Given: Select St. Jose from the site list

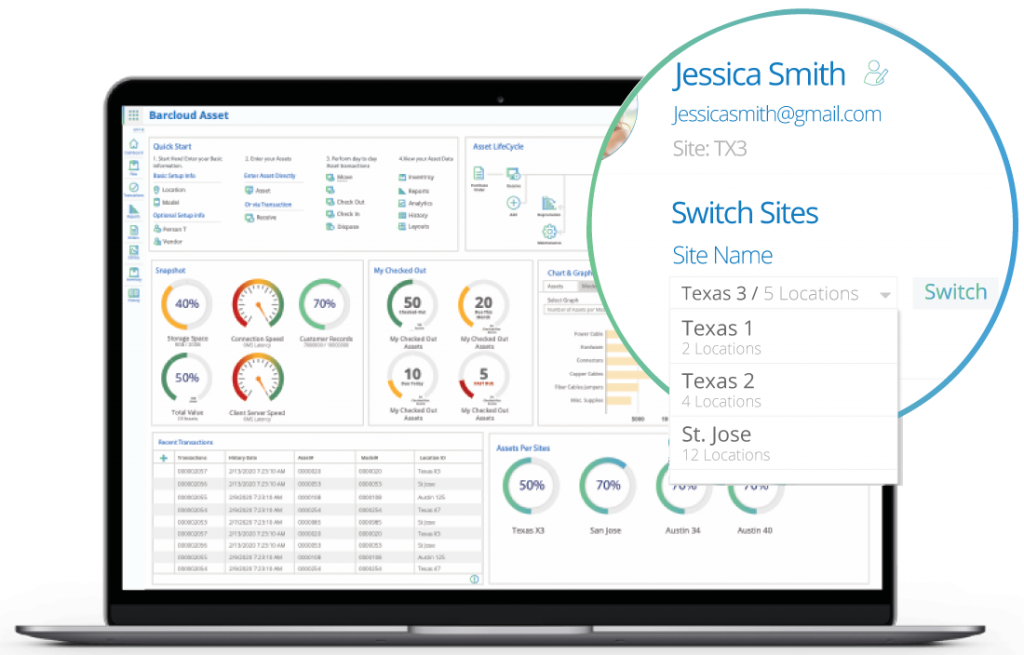Looking at the screenshot, I should (784, 443).
